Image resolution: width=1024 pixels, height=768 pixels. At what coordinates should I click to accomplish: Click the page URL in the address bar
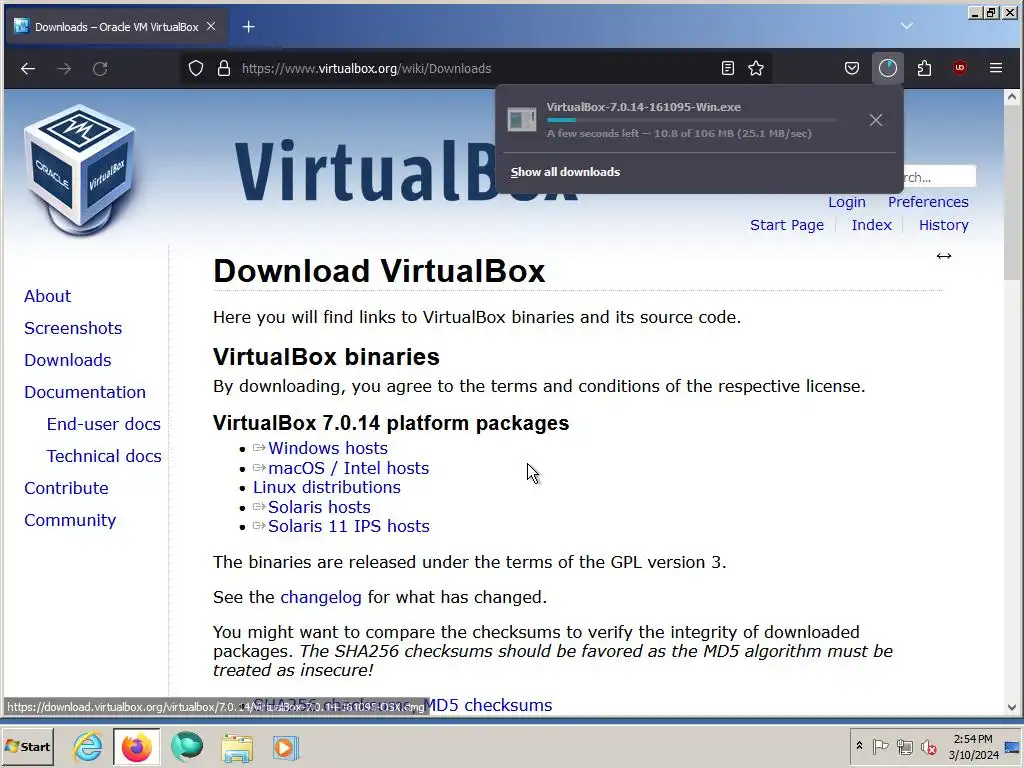[366, 69]
